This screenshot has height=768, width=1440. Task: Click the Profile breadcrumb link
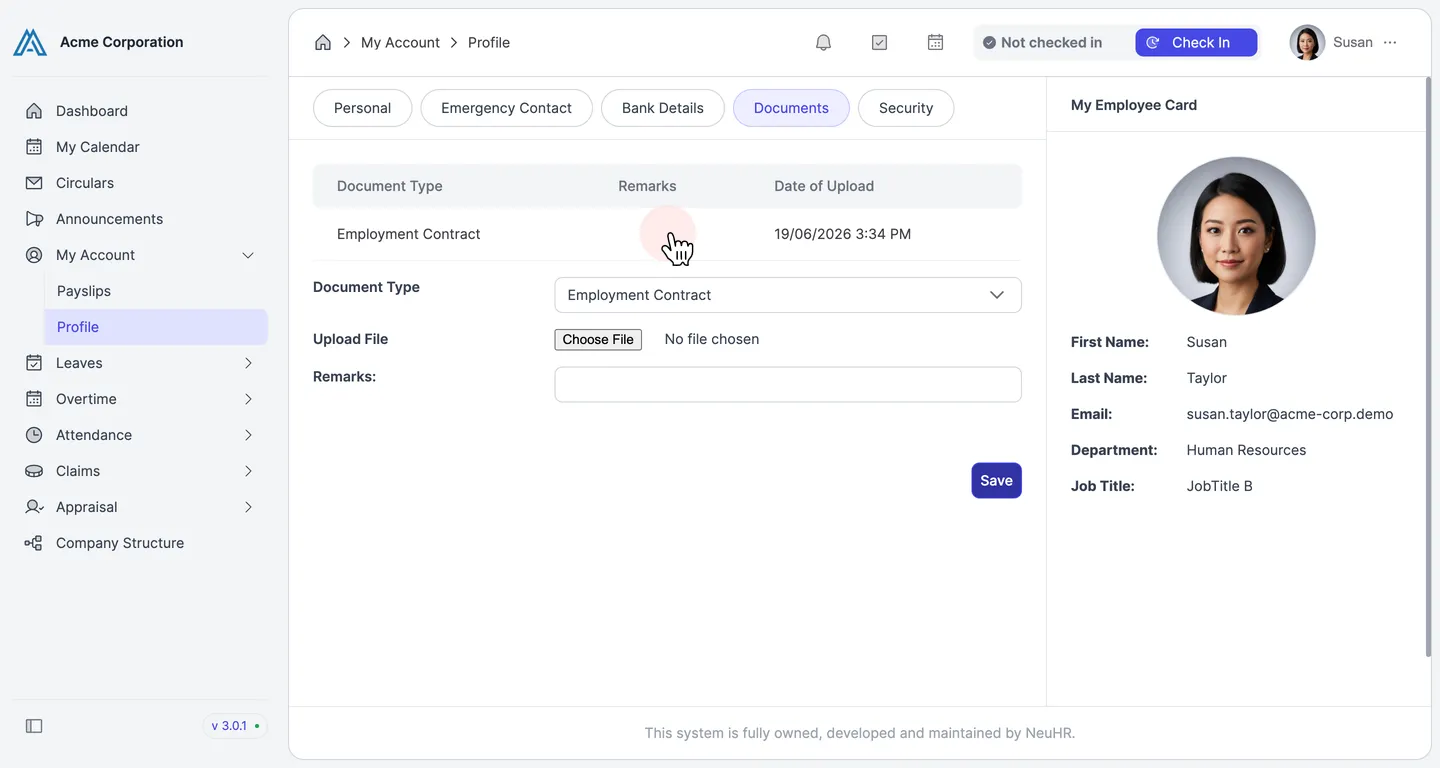click(489, 42)
